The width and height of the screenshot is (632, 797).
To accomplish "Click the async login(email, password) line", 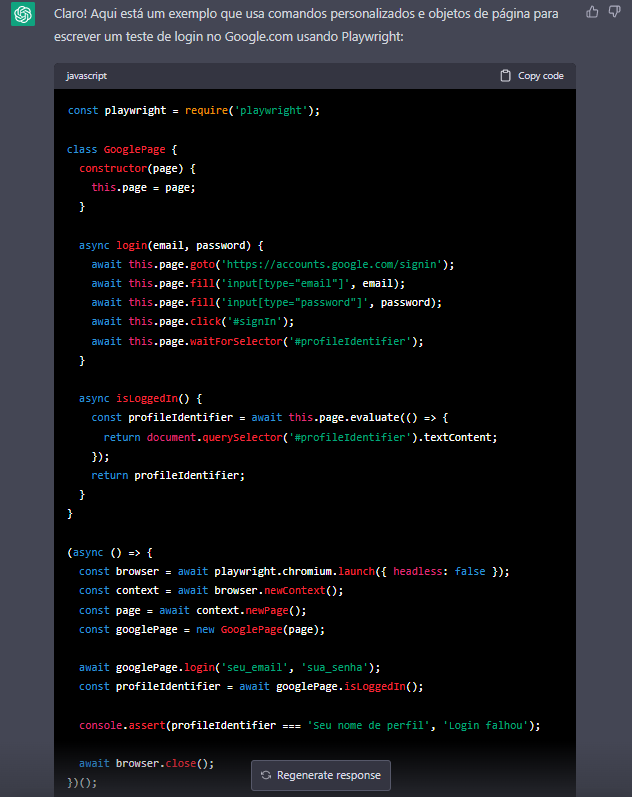I will click(x=171, y=246).
